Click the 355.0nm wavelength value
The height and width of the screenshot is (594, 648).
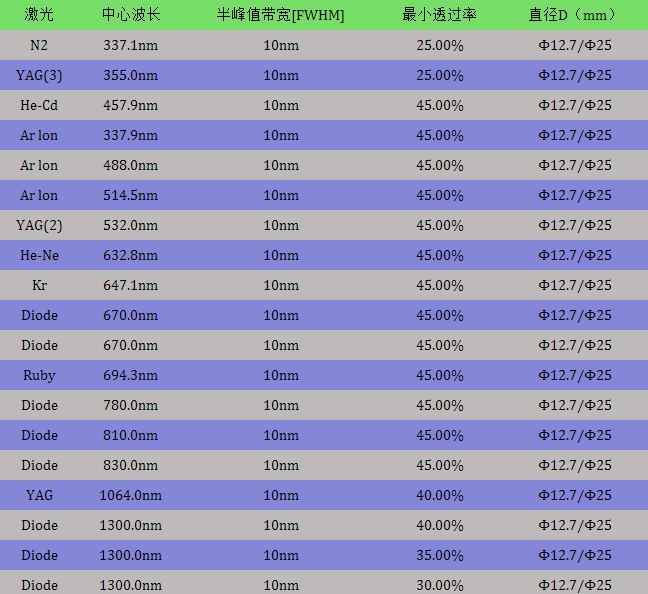click(x=131, y=75)
